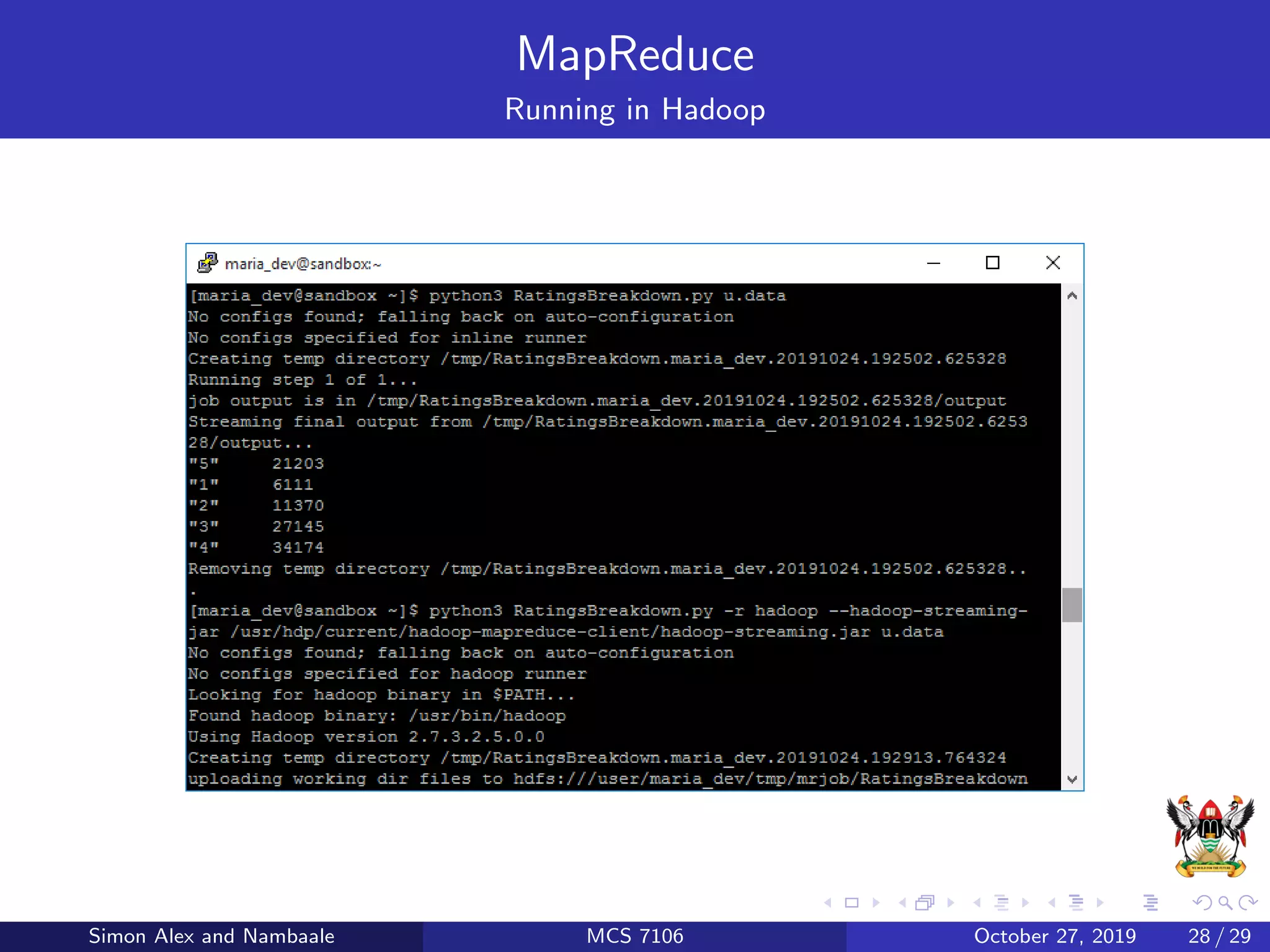The width and height of the screenshot is (1270, 952).
Task: Click the university crest logo
Action: coord(1210,836)
